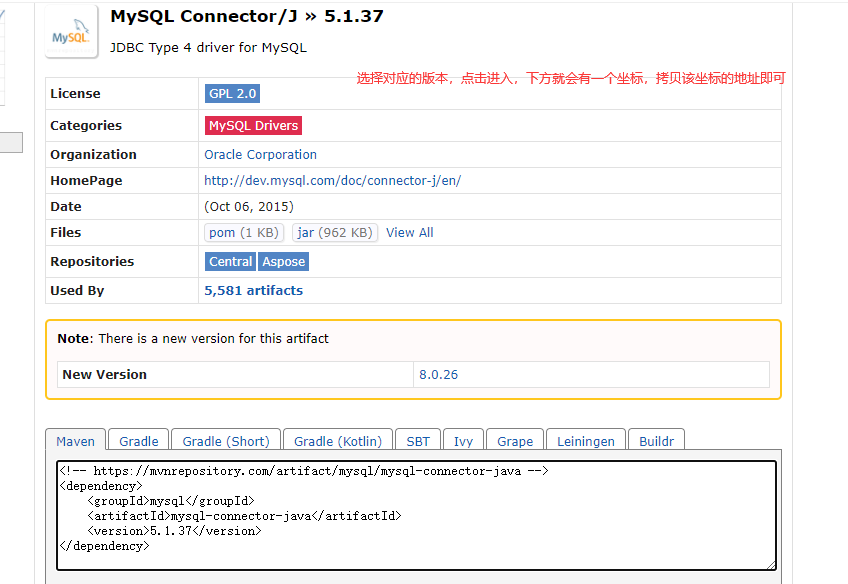848x584 pixels.
Task: Open the MySQL Drivers category badge
Action: pos(253,125)
